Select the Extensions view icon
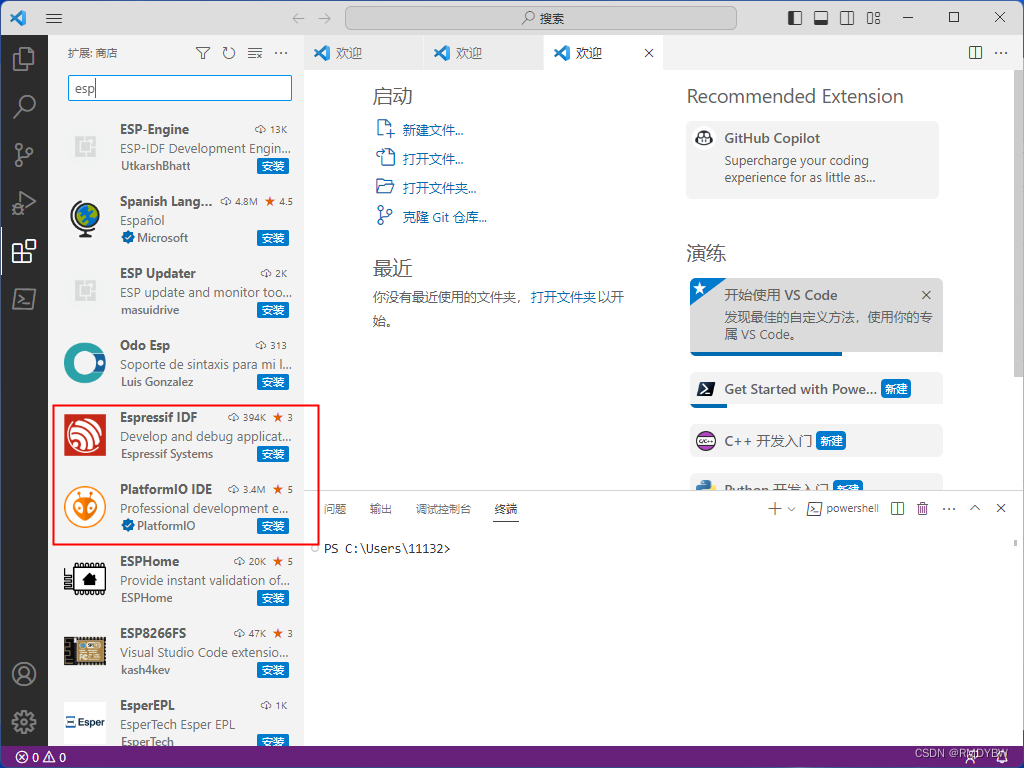Screen dimensions: 1024x768 click(x=24, y=251)
